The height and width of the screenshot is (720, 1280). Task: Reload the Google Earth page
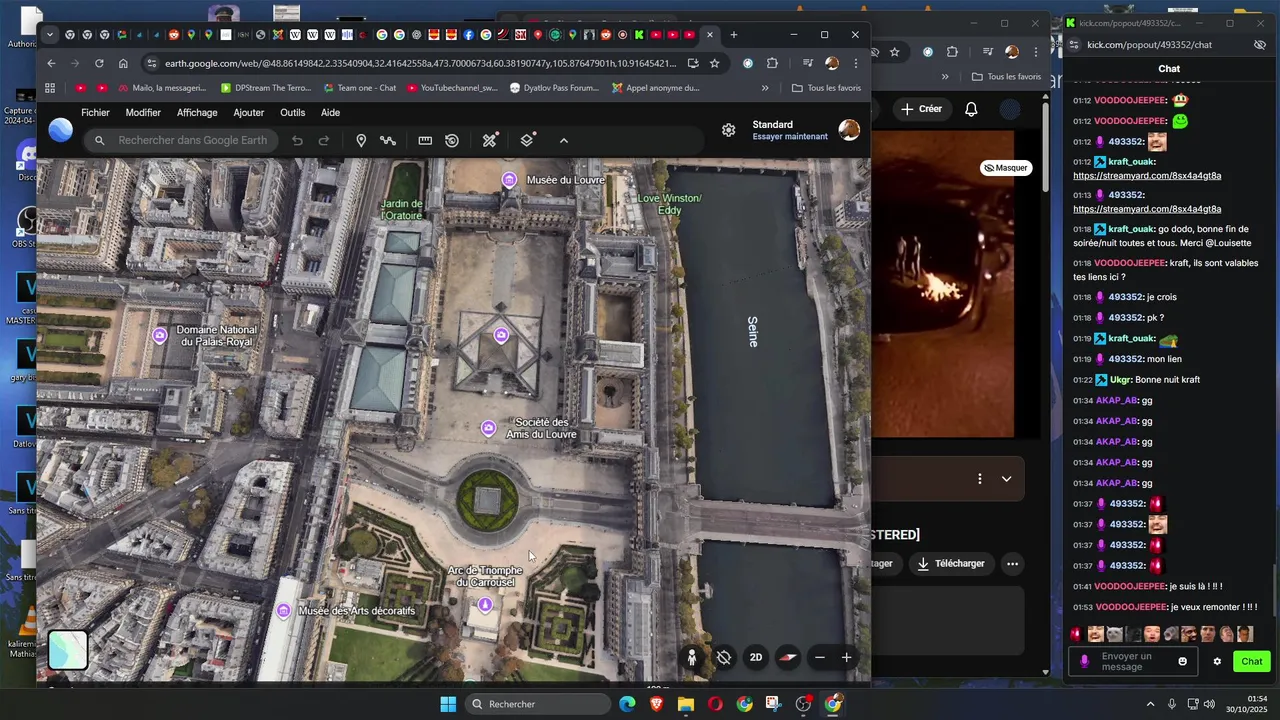(x=99, y=63)
